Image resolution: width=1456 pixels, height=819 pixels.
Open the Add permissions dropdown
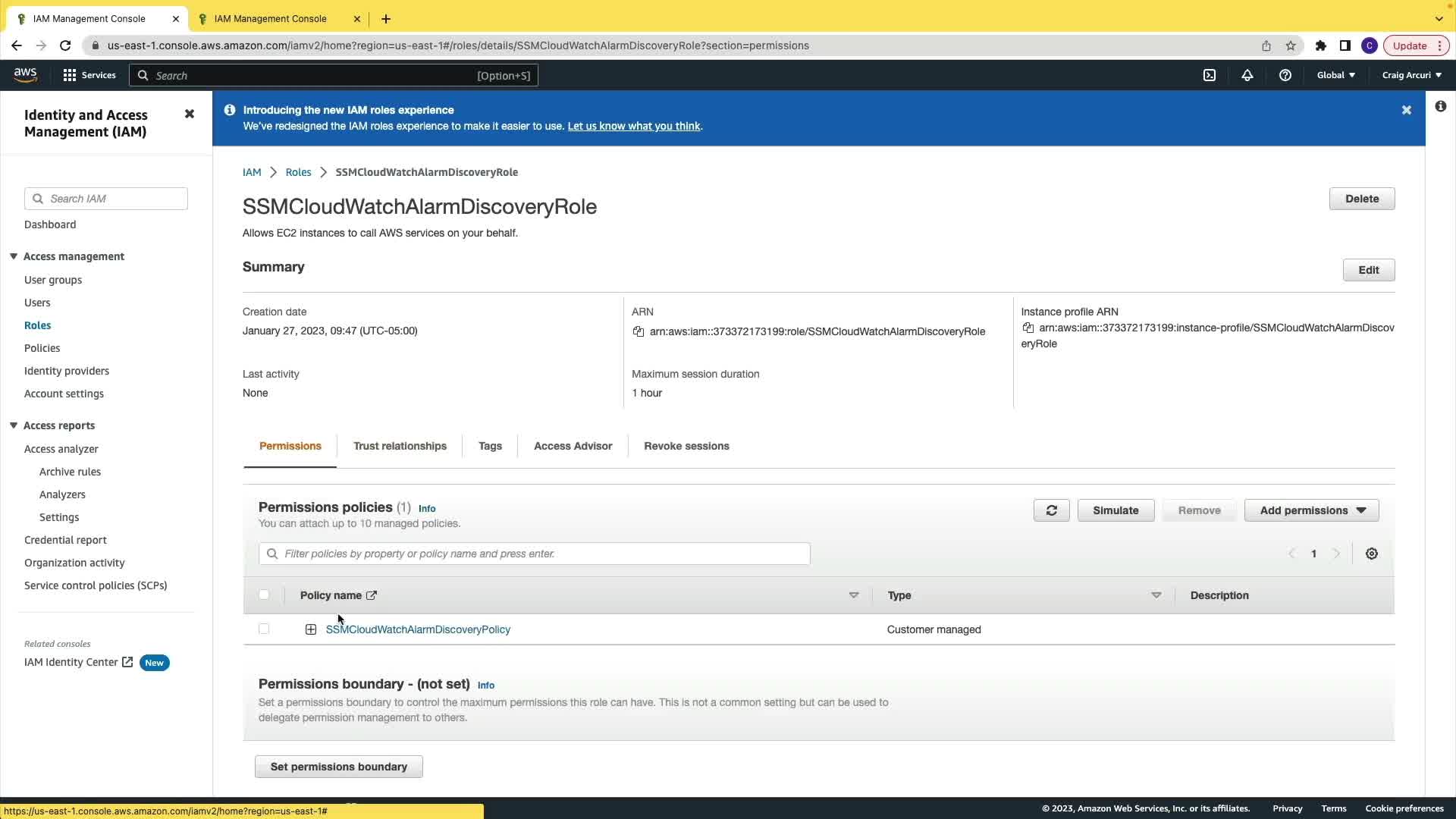click(1311, 510)
